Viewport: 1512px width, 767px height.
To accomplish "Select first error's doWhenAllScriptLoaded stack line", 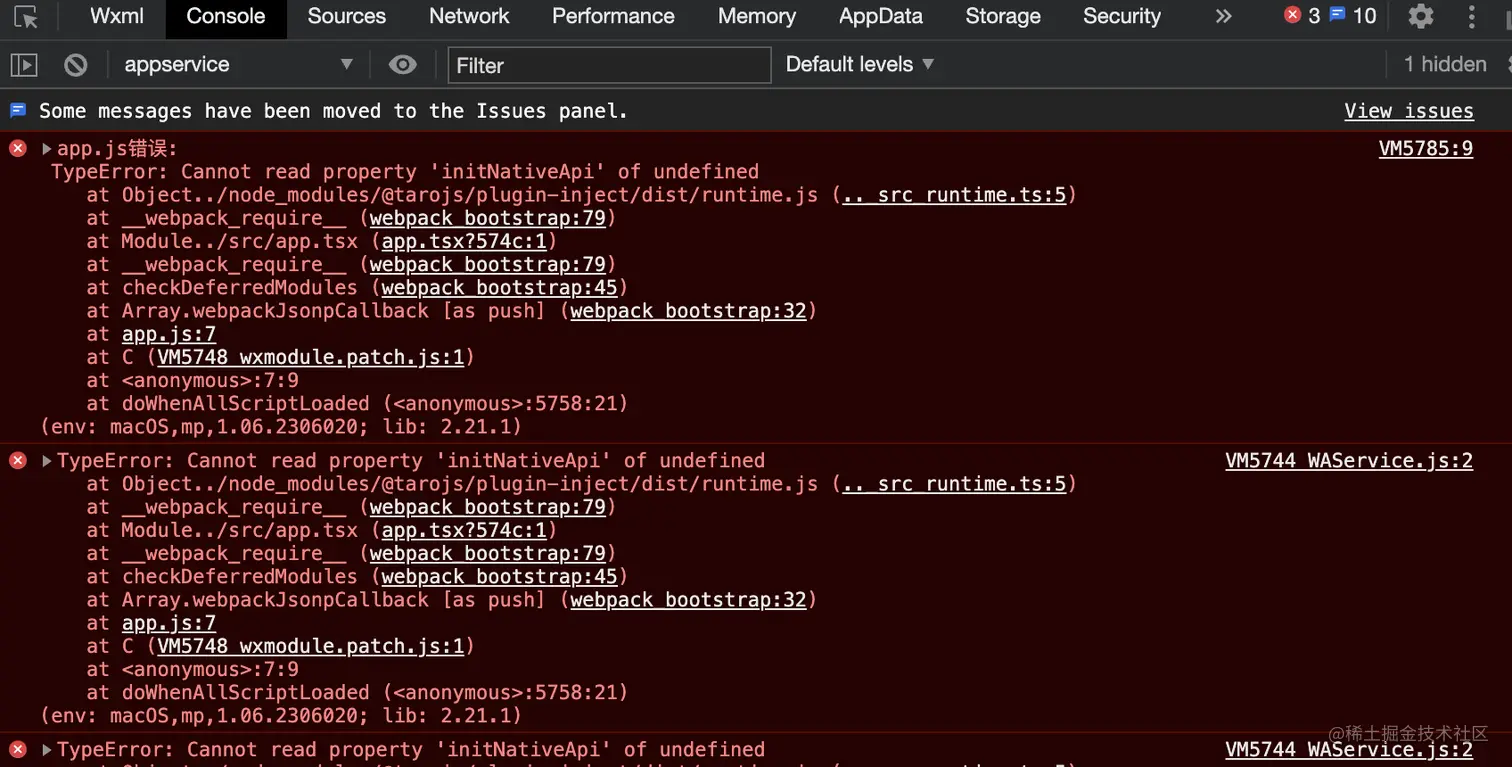I will point(357,404).
